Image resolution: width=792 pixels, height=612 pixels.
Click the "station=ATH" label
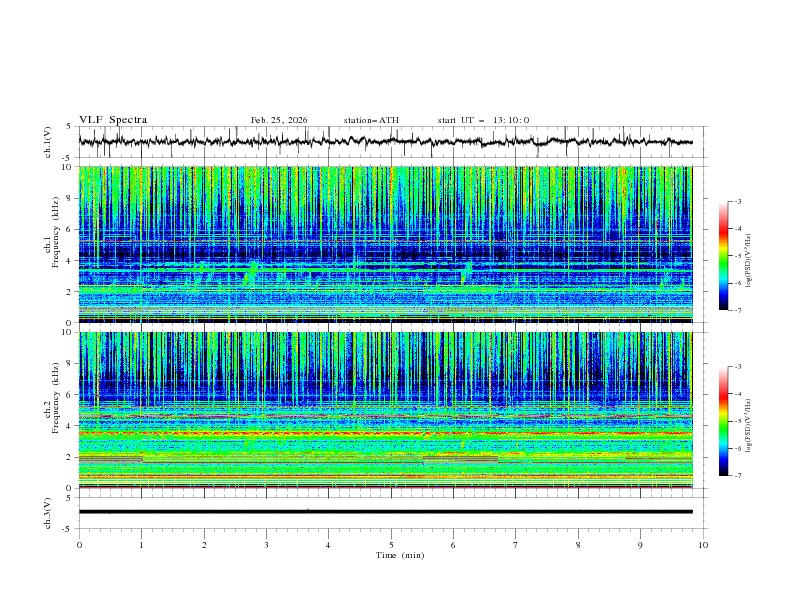coord(371,120)
